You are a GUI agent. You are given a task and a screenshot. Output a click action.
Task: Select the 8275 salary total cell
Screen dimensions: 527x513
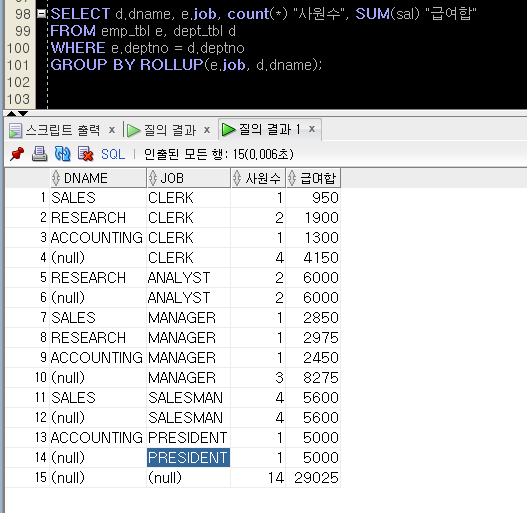pos(313,378)
